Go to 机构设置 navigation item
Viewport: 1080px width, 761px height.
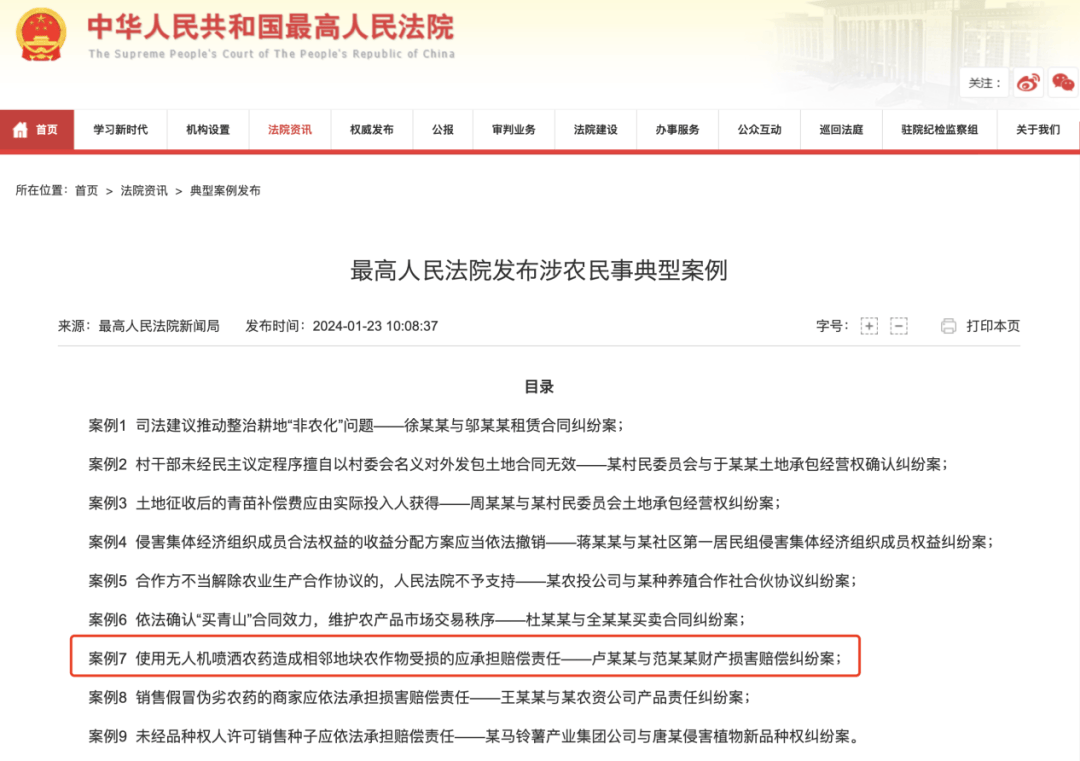[208, 130]
